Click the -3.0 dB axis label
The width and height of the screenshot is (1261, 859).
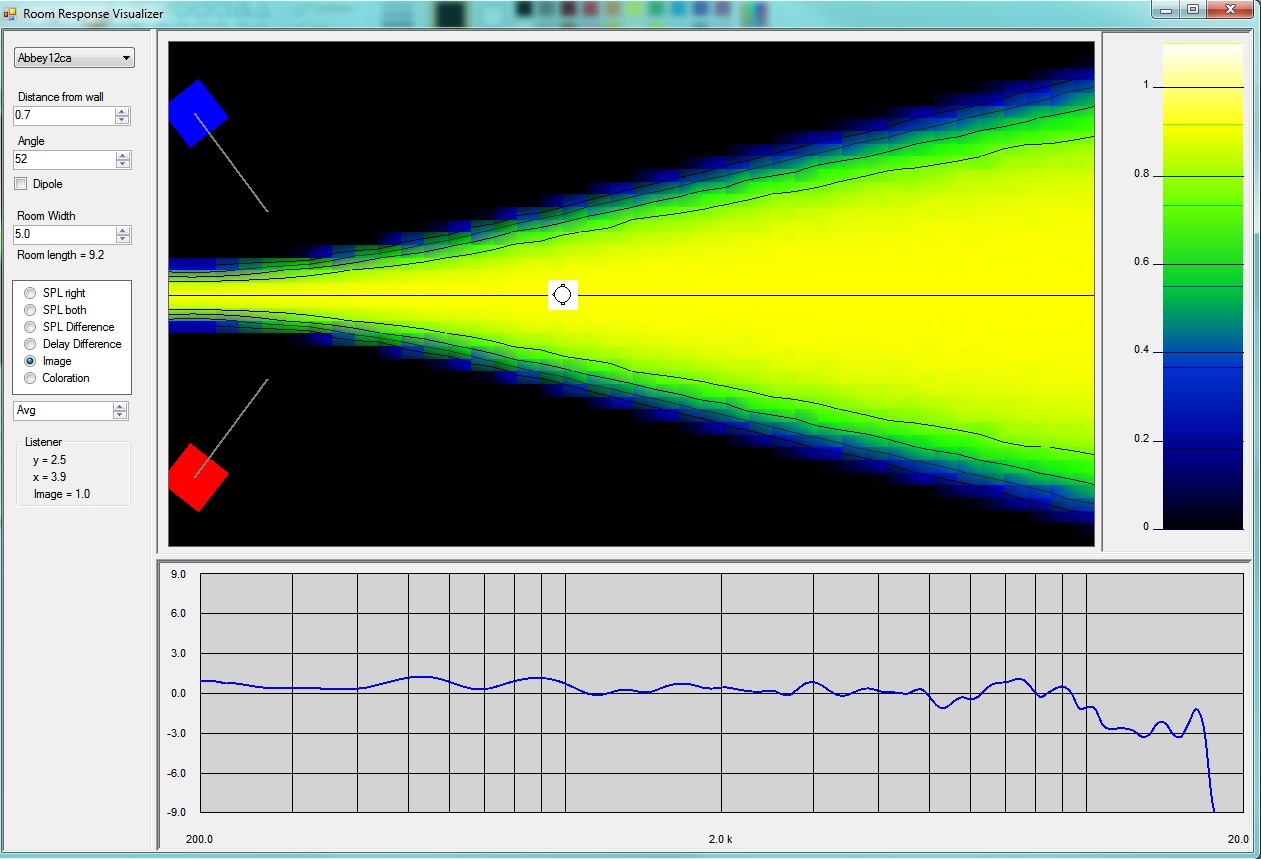[x=178, y=733]
